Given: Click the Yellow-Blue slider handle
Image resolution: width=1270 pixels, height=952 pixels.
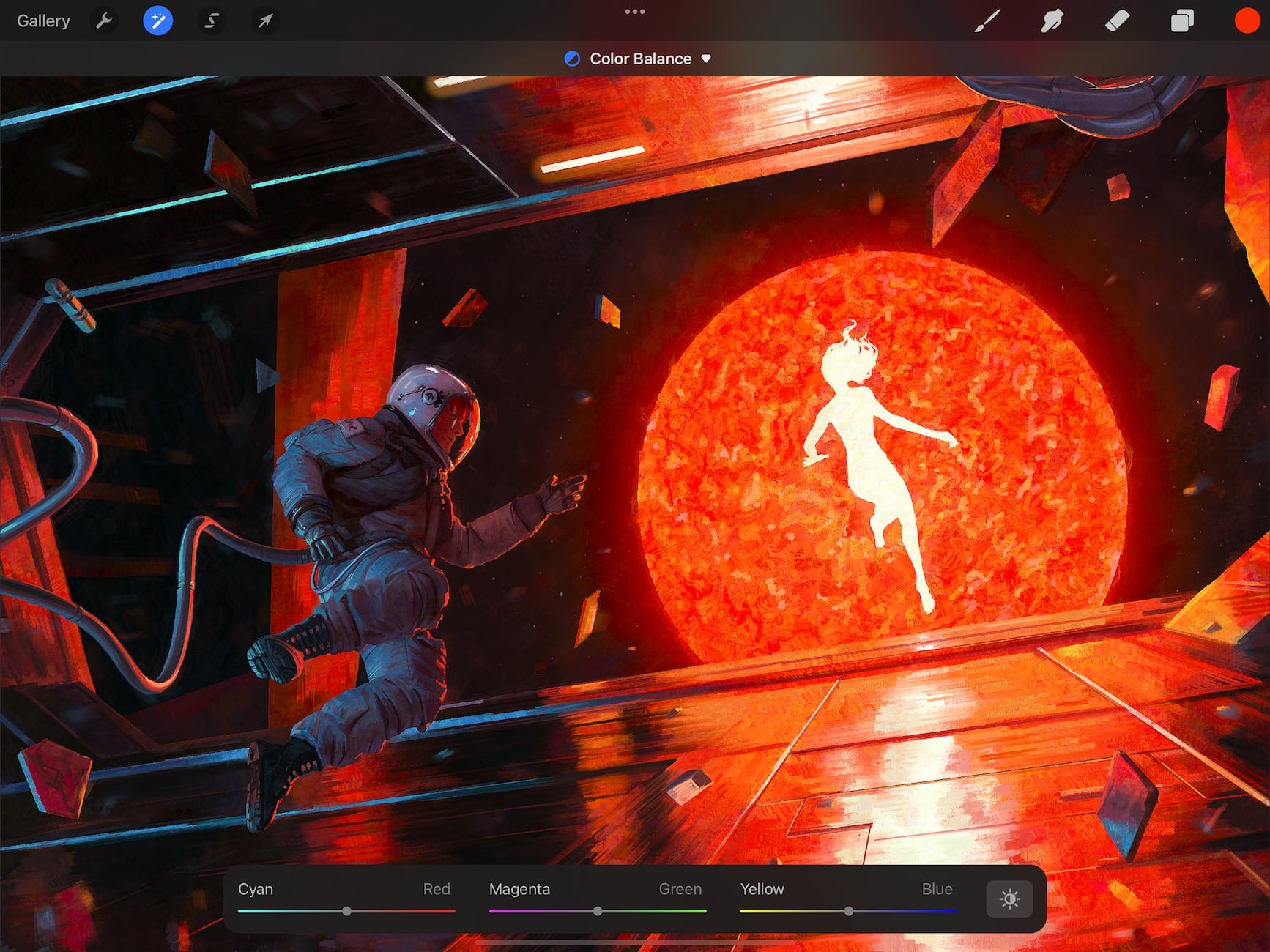Looking at the screenshot, I should [849, 911].
